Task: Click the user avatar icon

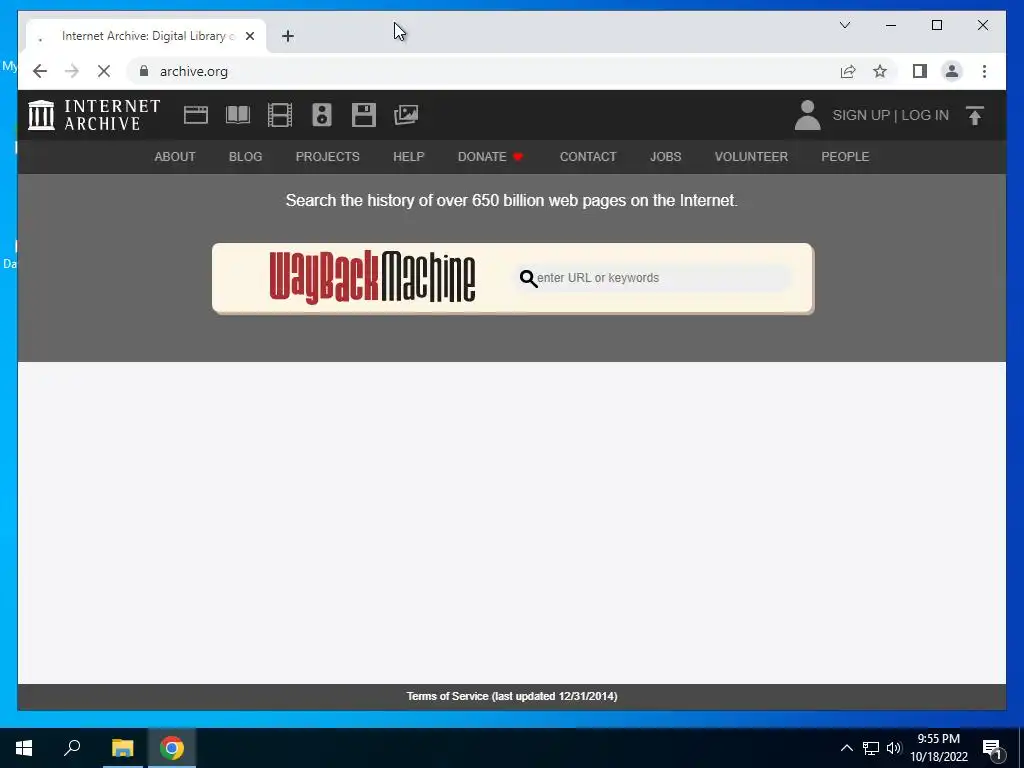Action: pyautogui.click(x=807, y=115)
